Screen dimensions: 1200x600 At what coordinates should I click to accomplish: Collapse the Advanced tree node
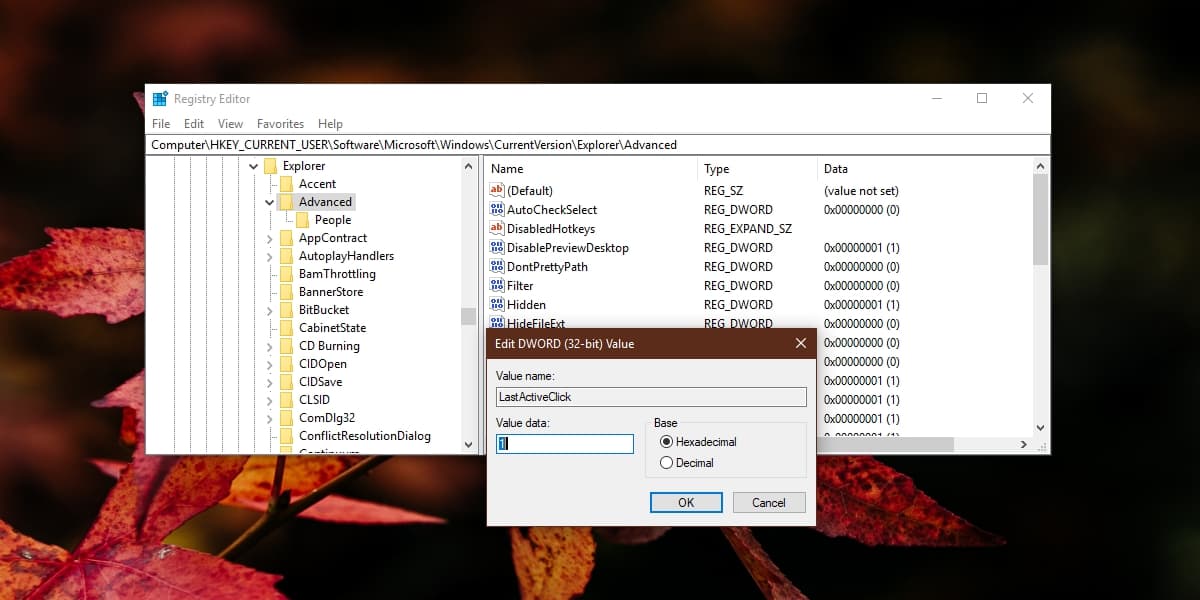269,202
